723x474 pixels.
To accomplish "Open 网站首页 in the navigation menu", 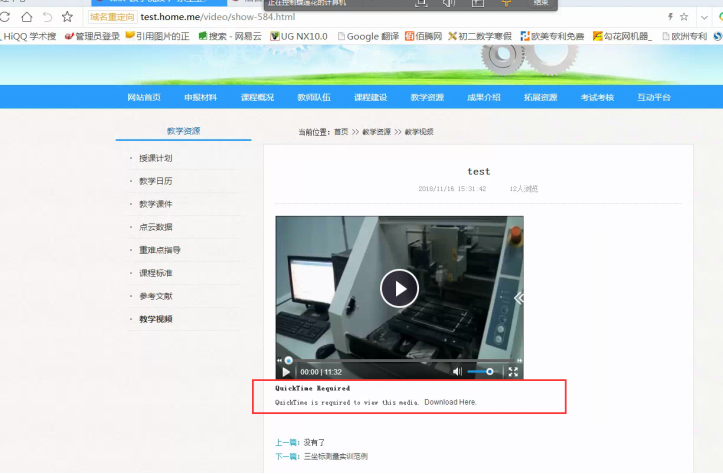I will 144,97.
